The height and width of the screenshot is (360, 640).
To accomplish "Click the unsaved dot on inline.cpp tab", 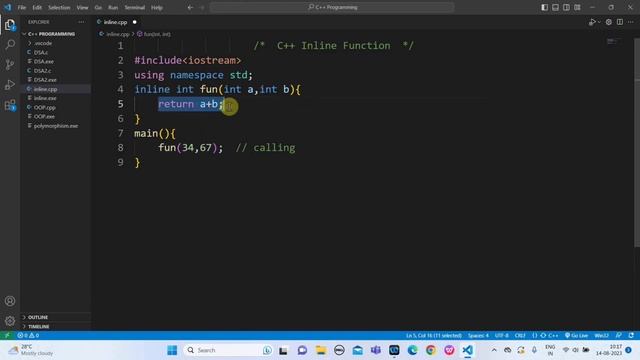I will (x=134, y=22).
